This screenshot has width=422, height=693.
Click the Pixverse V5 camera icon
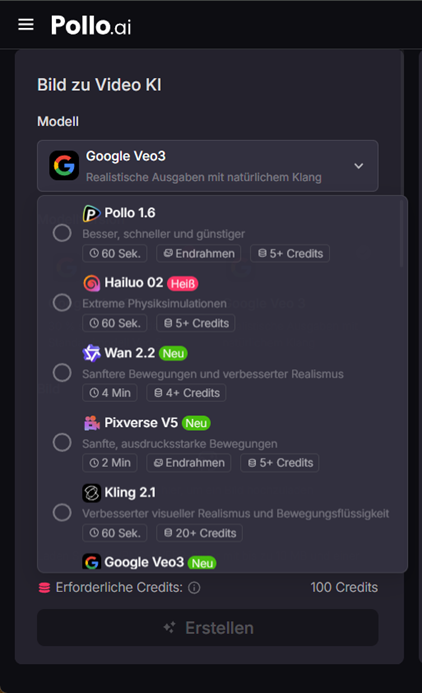point(91,423)
